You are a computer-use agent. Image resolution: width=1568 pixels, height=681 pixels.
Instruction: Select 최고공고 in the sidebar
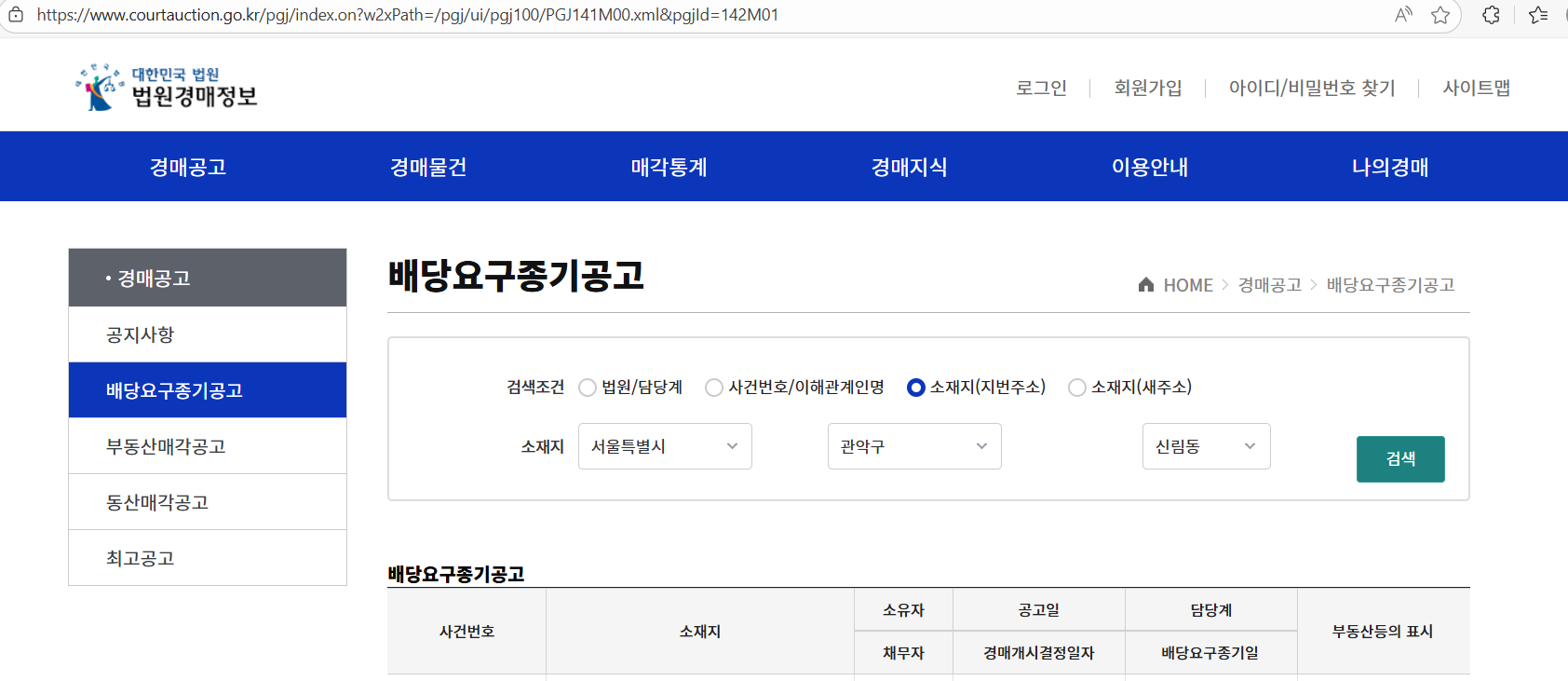coord(208,558)
